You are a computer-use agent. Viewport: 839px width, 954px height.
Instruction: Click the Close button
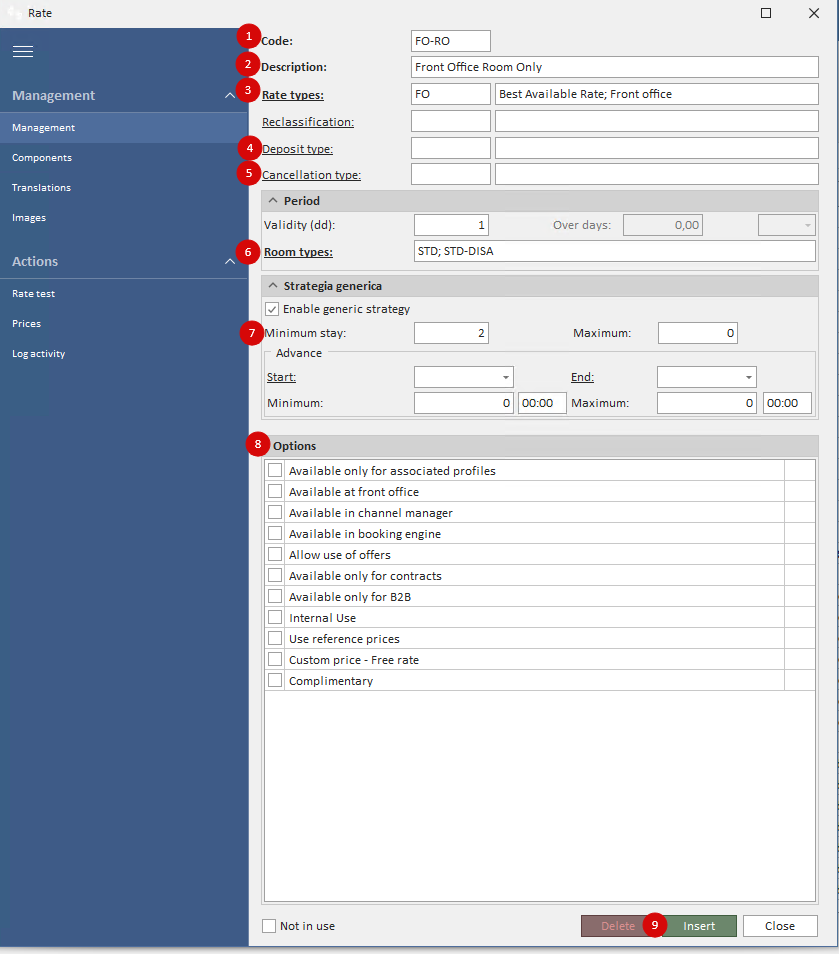point(780,926)
